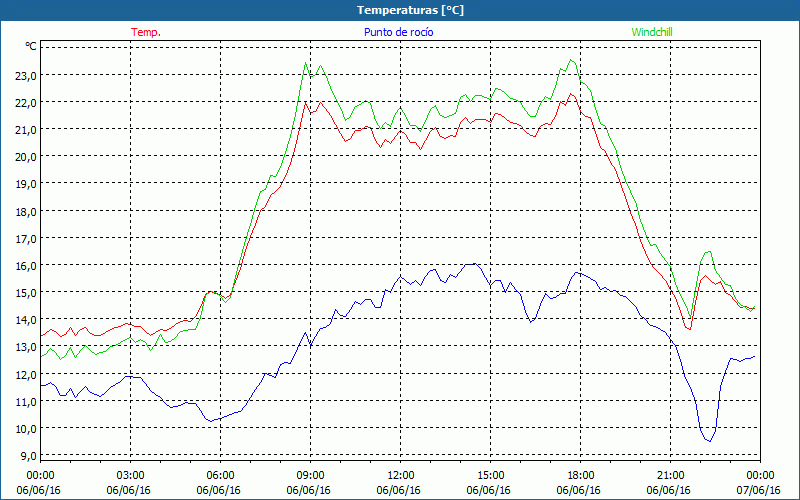The image size is (800, 500).
Task: Select the red 'Temp.' legend label
Action: coord(146,32)
